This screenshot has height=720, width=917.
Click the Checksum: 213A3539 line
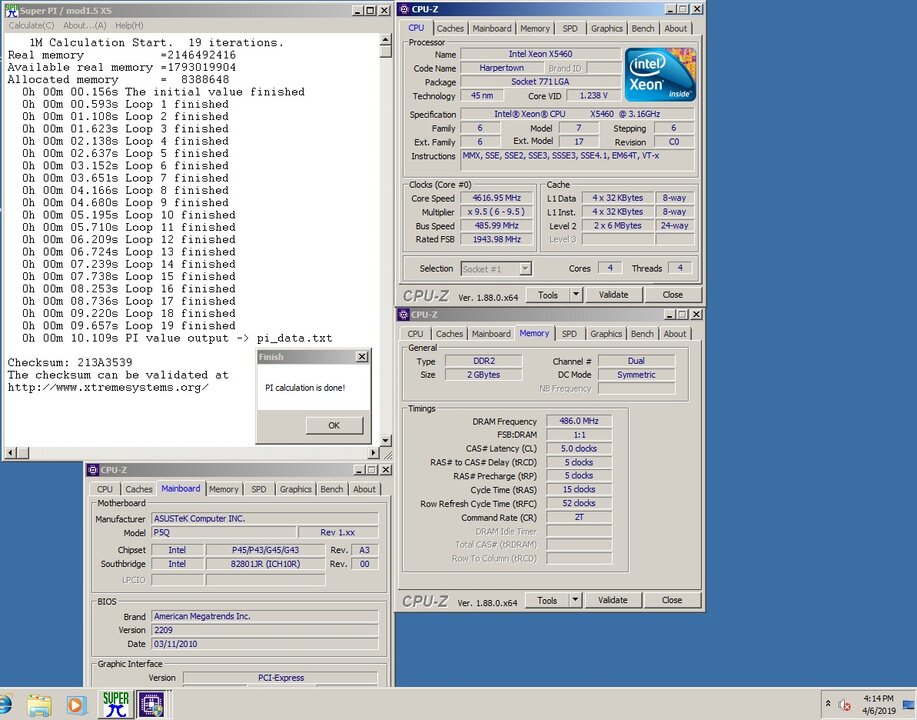[x=70, y=363]
